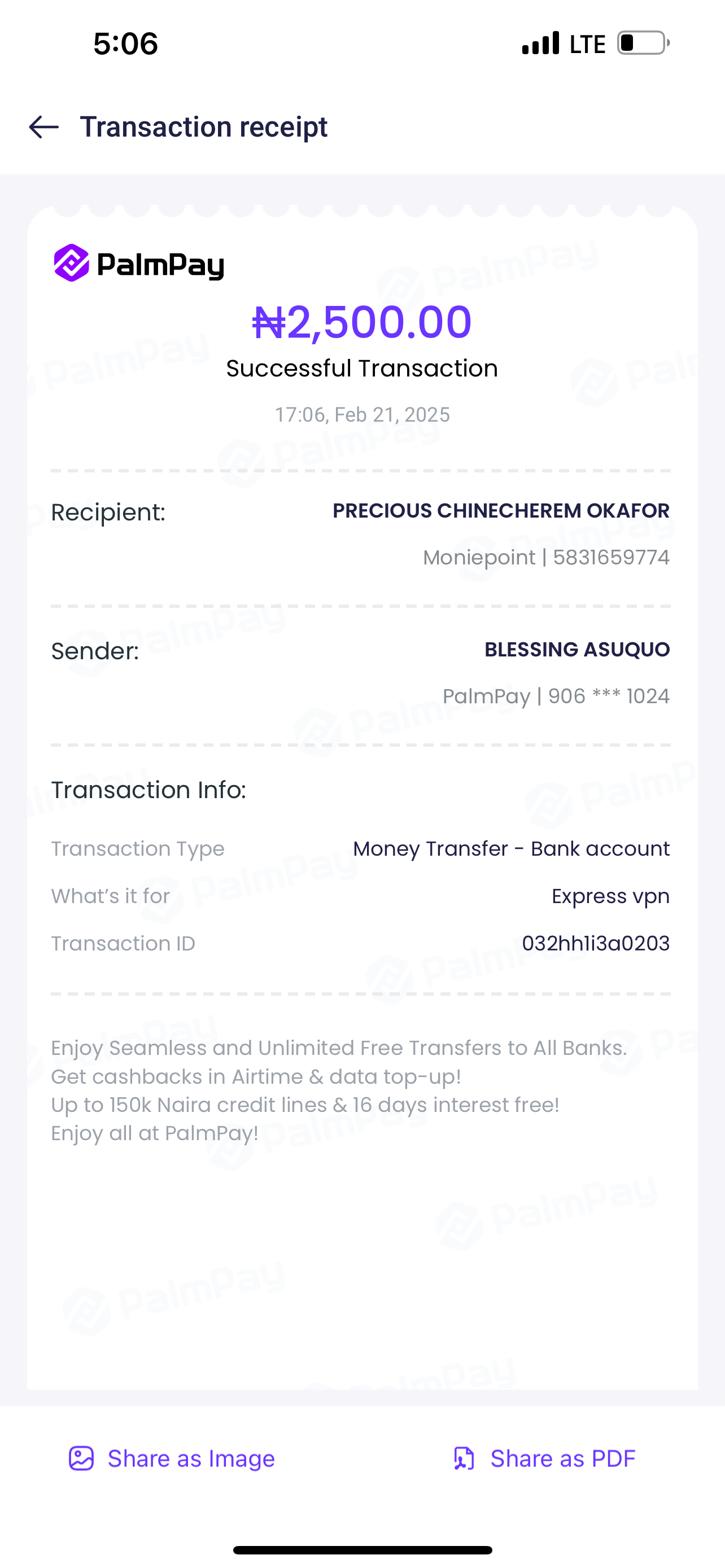Tap the image icon beside Share as Image
The height and width of the screenshot is (1568, 725).
point(81,1458)
